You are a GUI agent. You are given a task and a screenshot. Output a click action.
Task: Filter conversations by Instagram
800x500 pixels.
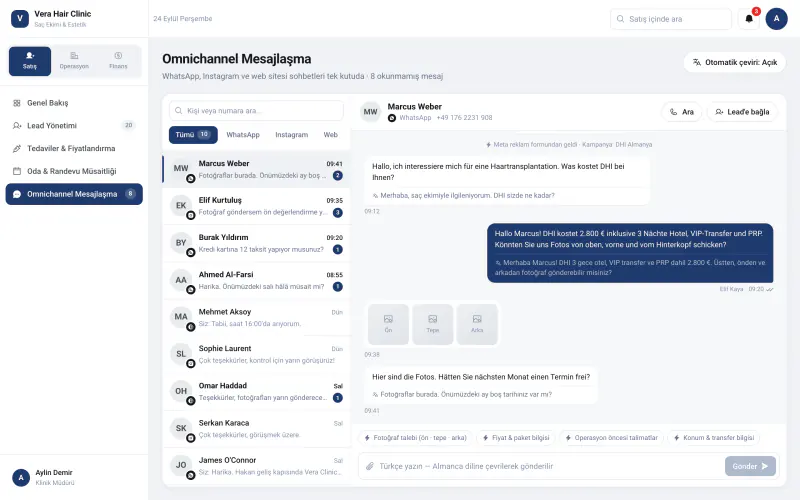[x=291, y=135]
